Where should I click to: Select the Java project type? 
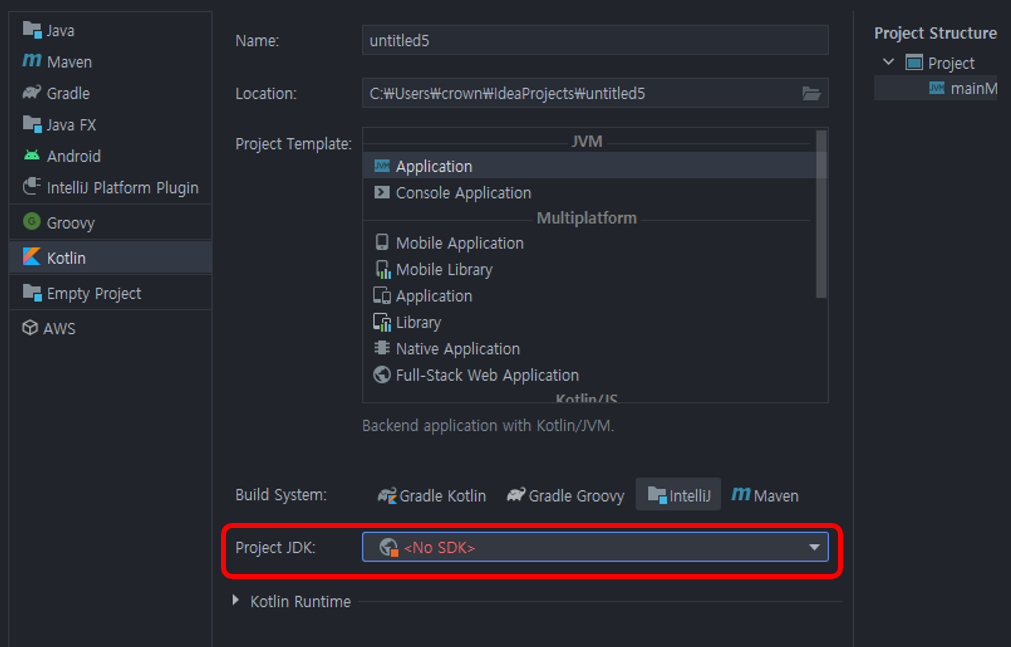111,30
